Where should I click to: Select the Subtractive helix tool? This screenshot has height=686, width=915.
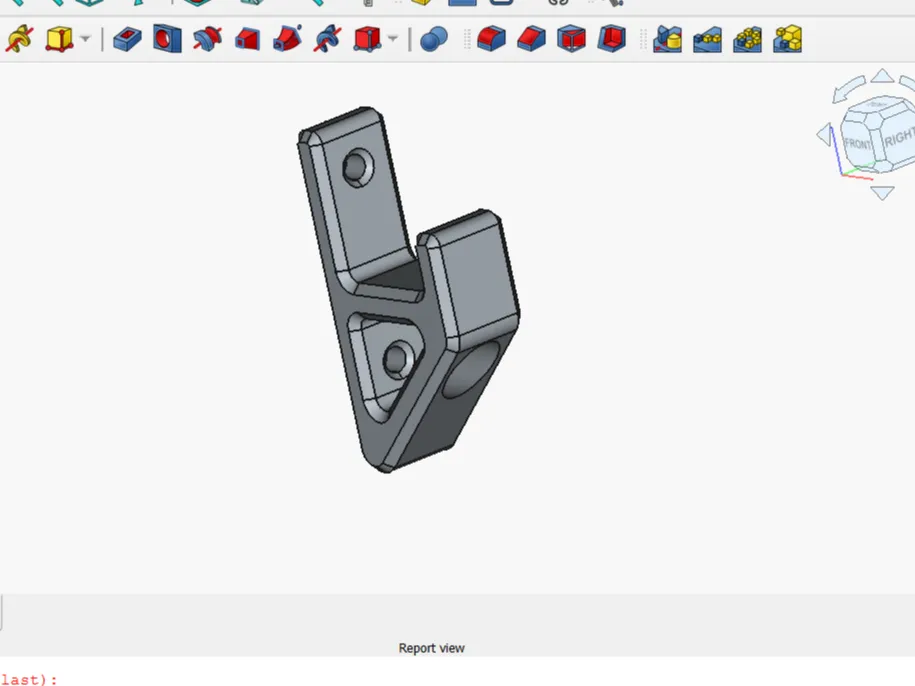coord(327,39)
